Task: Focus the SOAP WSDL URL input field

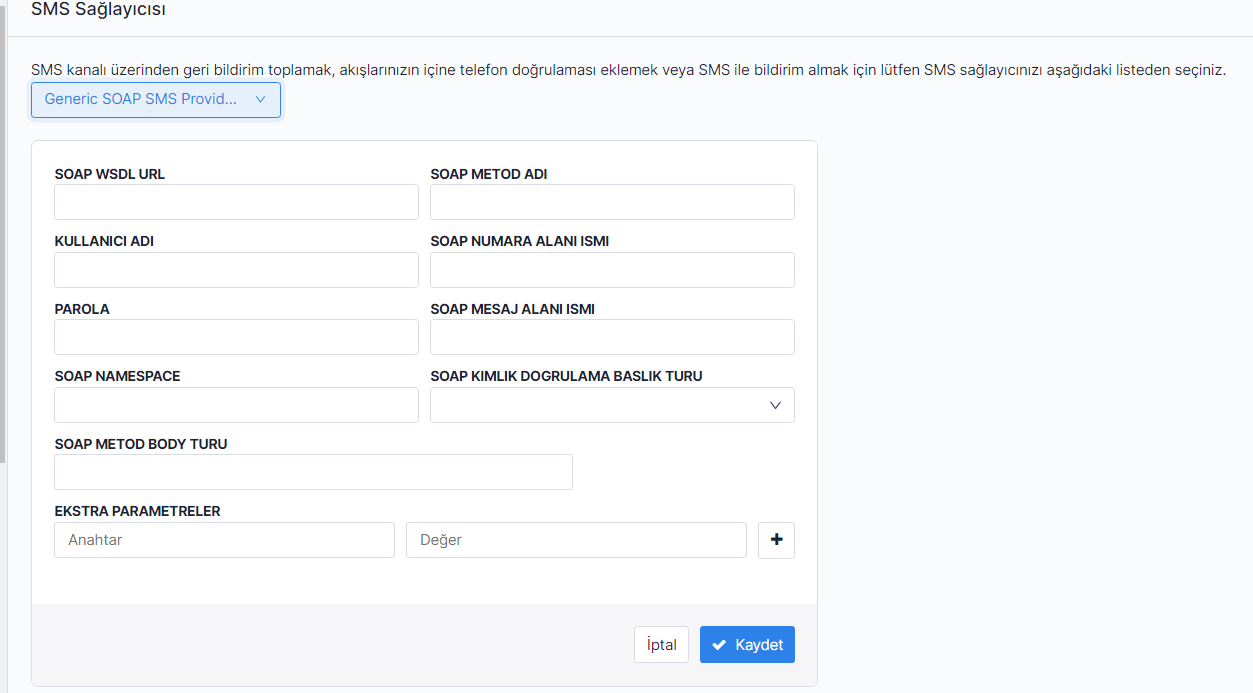Action: [236, 202]
